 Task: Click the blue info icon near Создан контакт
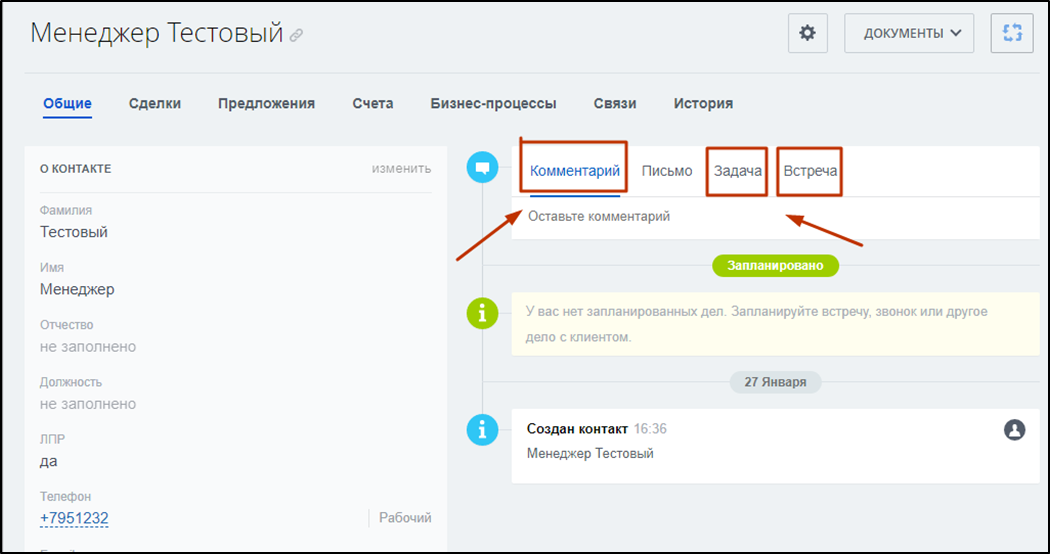482,430
